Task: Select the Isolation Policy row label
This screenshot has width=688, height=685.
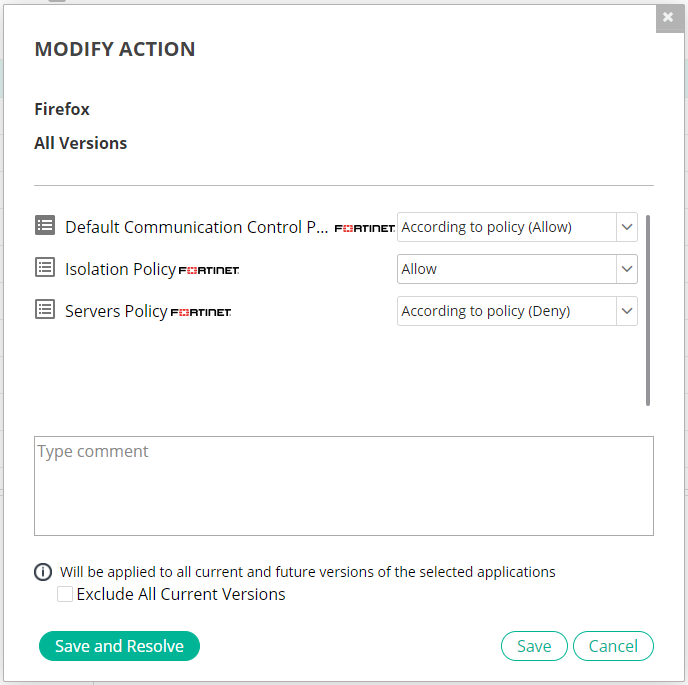Action: point(120,269)
